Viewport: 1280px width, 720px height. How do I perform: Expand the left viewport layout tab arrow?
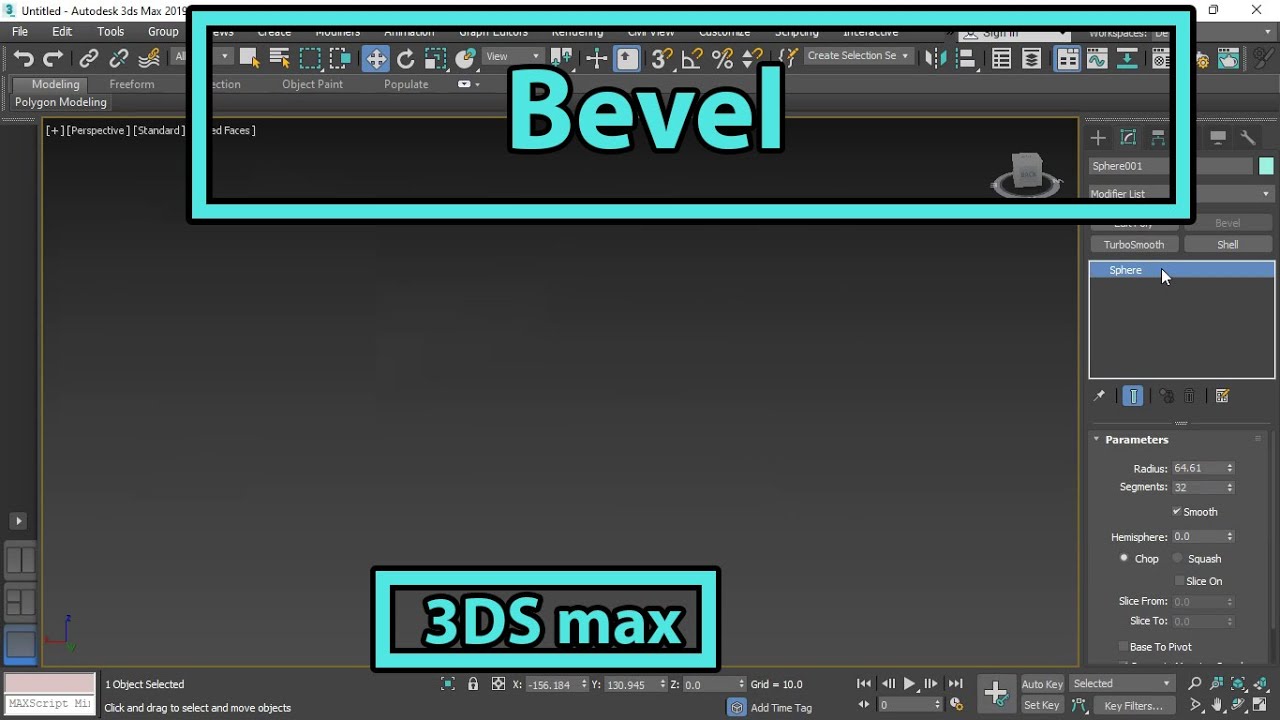[18, 521]
